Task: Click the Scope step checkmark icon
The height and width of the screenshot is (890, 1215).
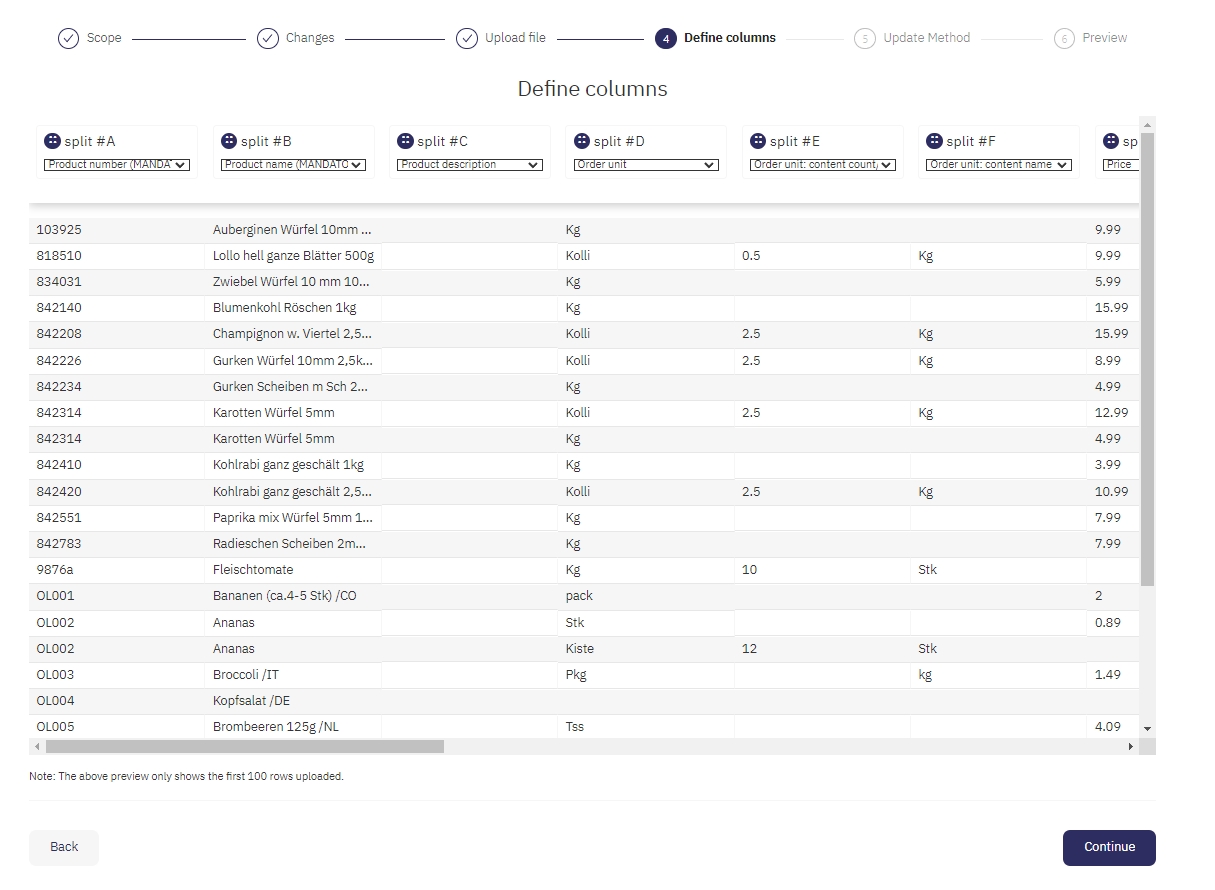Action: pos(68,38)
